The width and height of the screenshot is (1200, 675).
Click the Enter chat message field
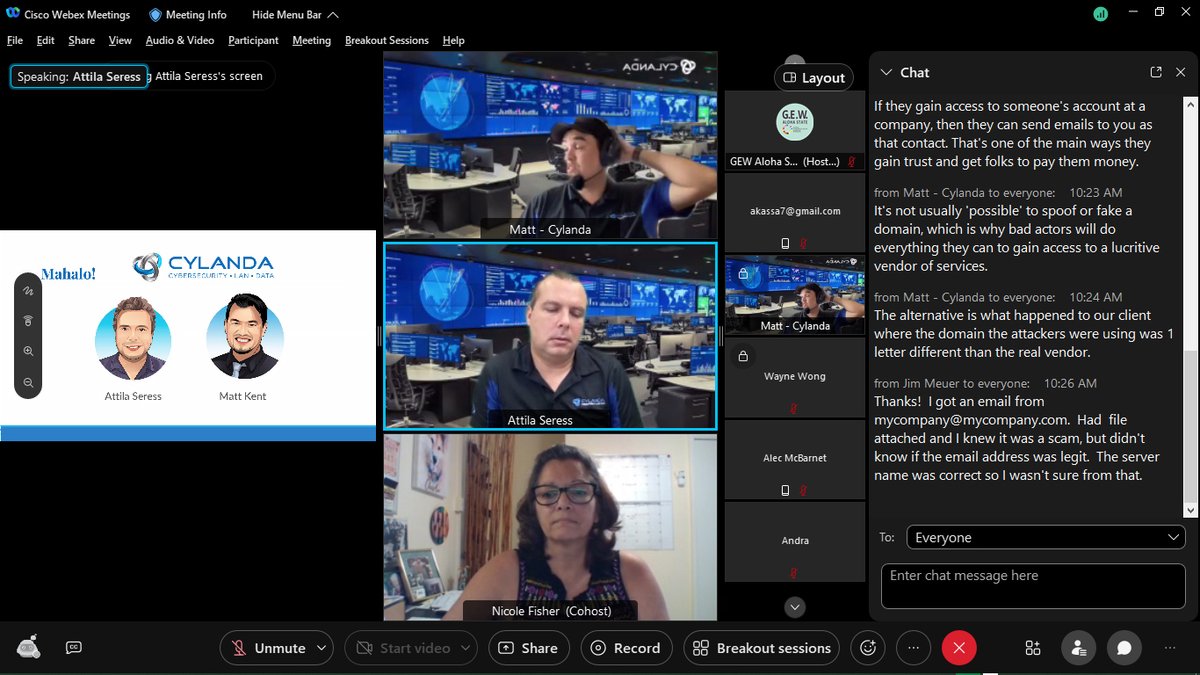(x=1033, y=586)
